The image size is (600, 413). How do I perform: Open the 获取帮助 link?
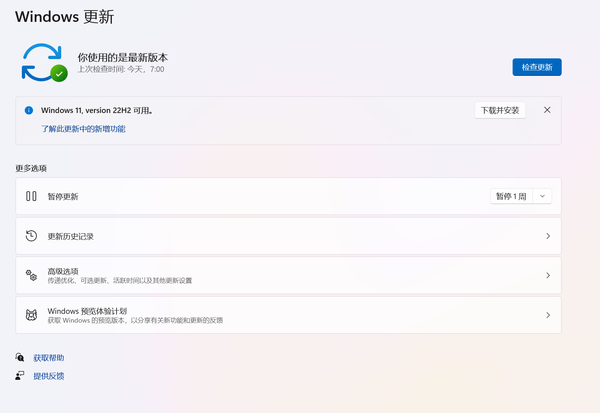click(49, 358)
